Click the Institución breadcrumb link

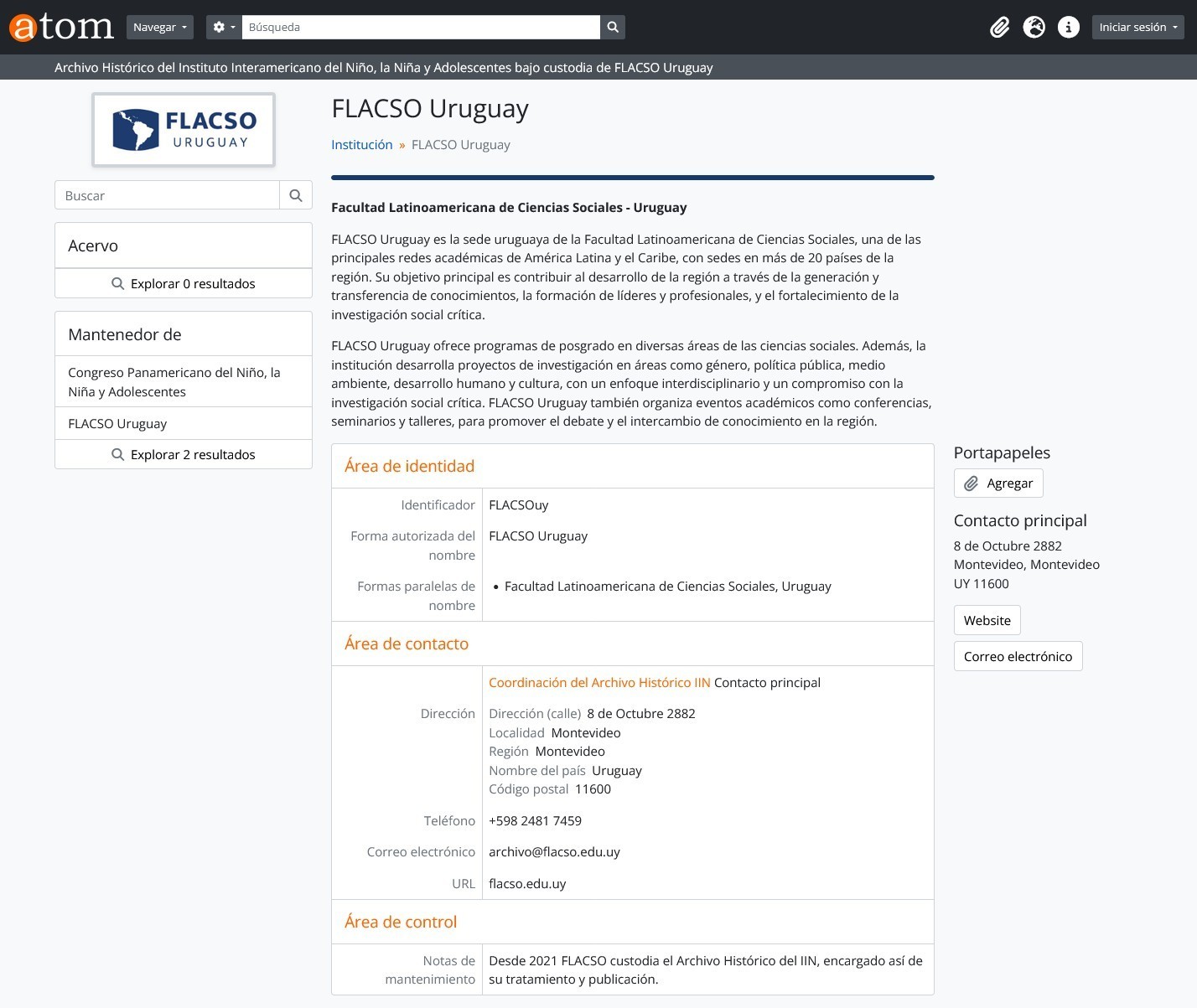click(361, 144)
